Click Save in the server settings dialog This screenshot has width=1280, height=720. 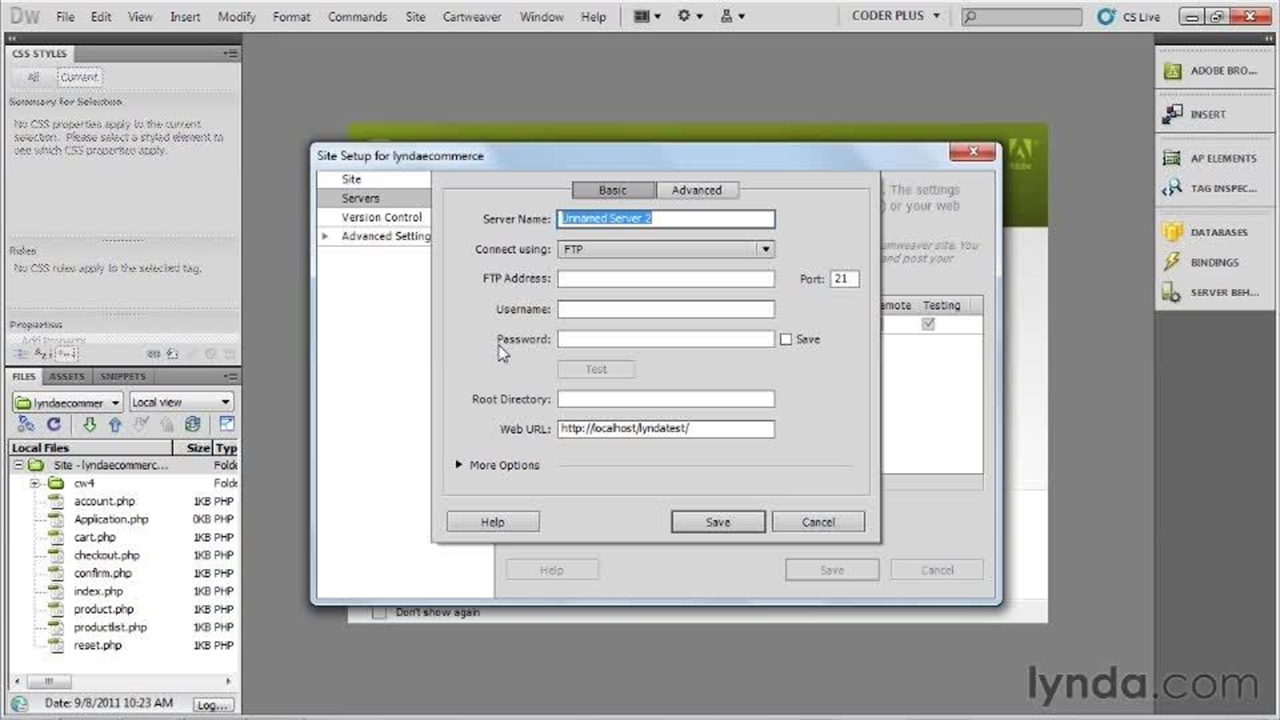coord(718,522)
